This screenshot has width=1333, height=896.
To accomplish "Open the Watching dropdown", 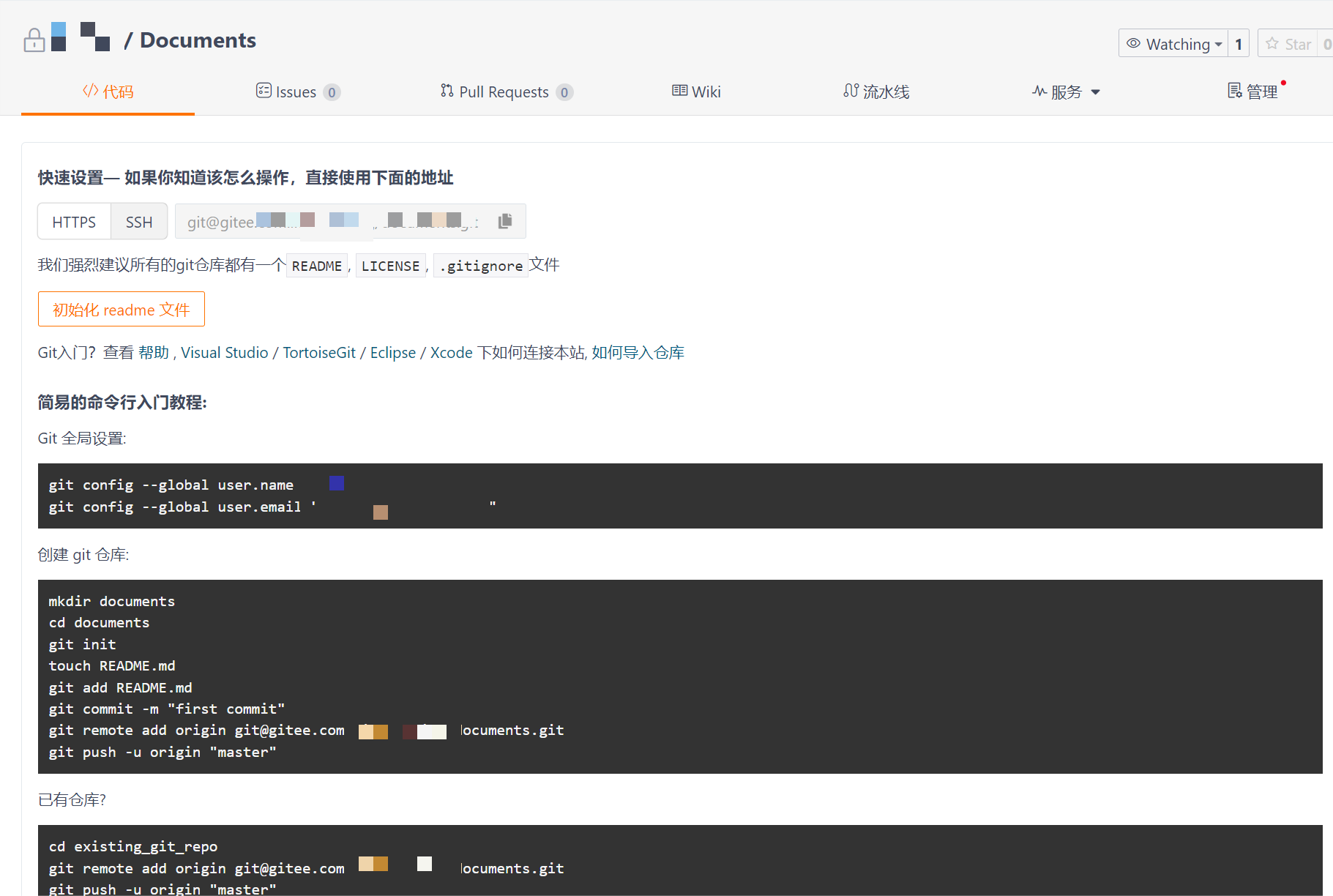I will (x=1173, y=43).
